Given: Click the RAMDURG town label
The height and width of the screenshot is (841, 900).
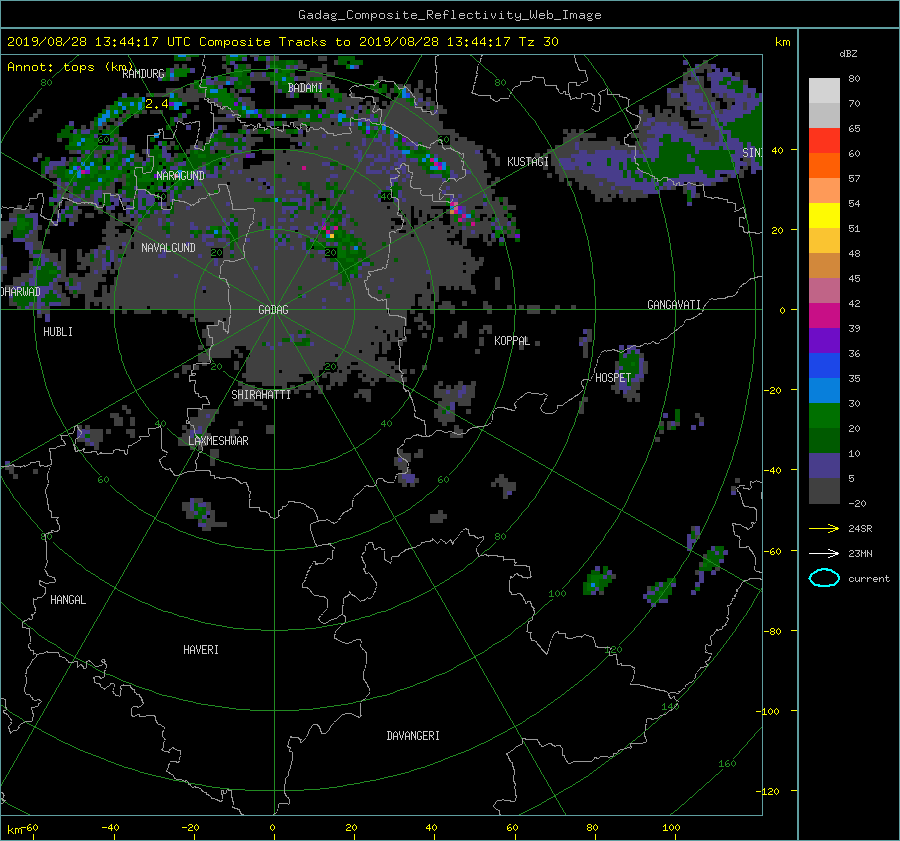Looking at the screenshot, I should point(143,74).
